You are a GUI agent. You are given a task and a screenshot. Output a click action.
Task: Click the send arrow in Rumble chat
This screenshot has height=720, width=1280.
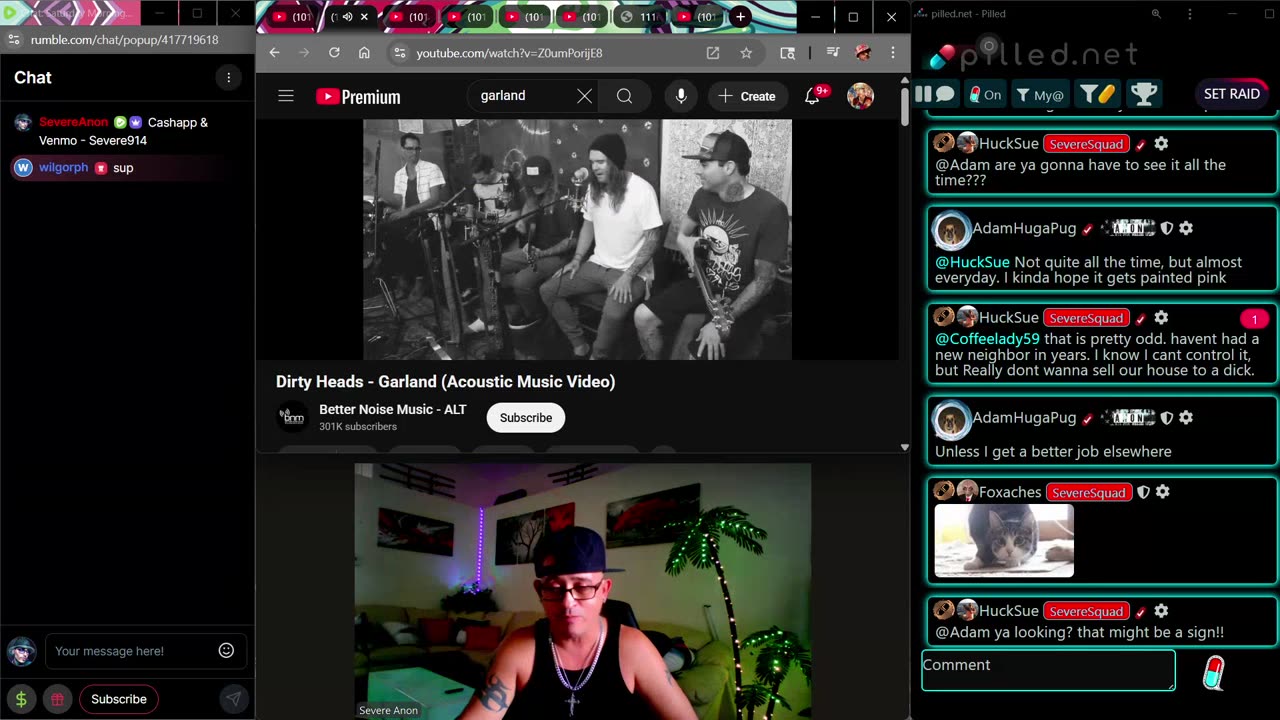click(x=233, y=699)
